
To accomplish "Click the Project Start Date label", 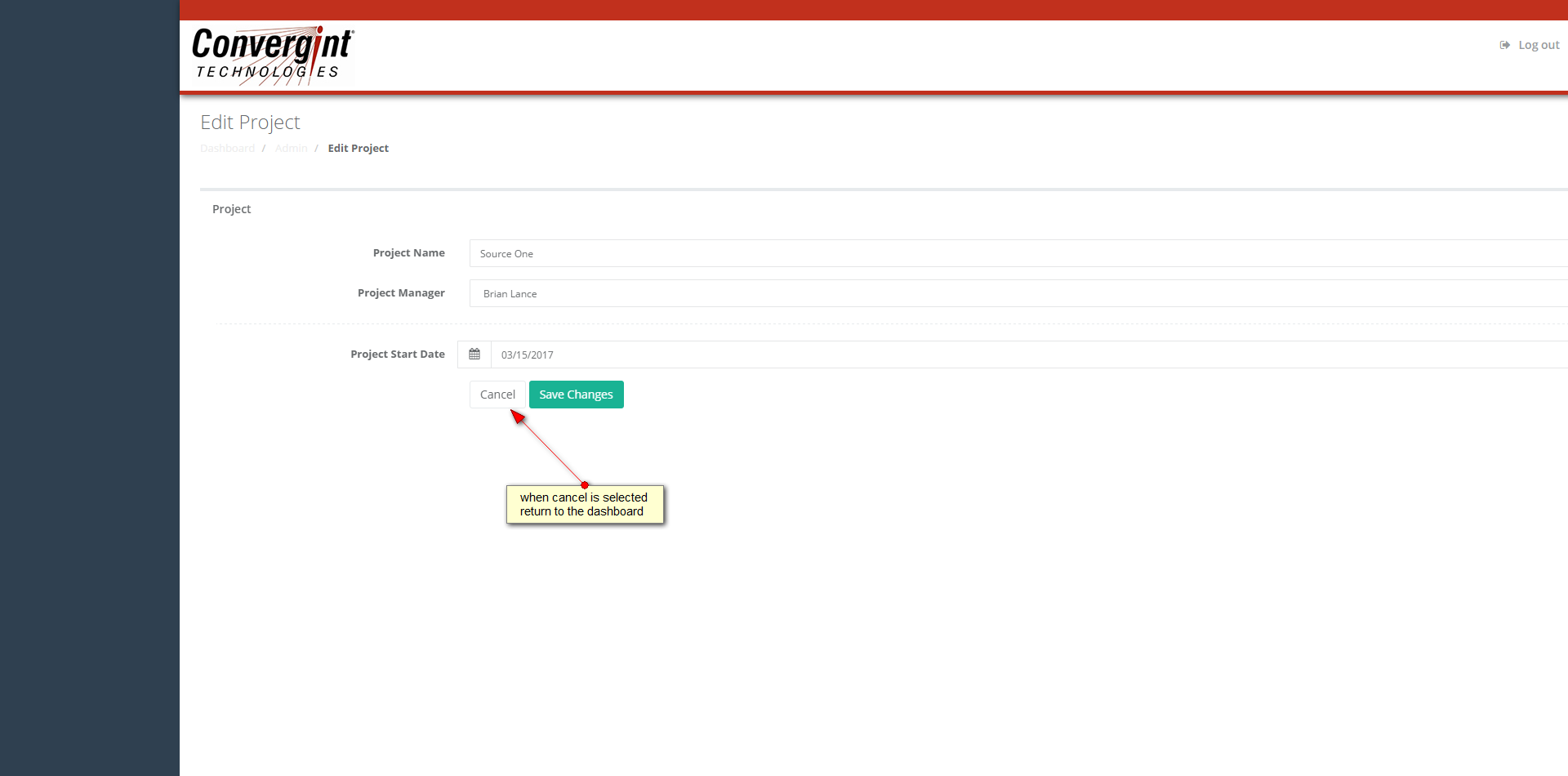I will point(398,355).
